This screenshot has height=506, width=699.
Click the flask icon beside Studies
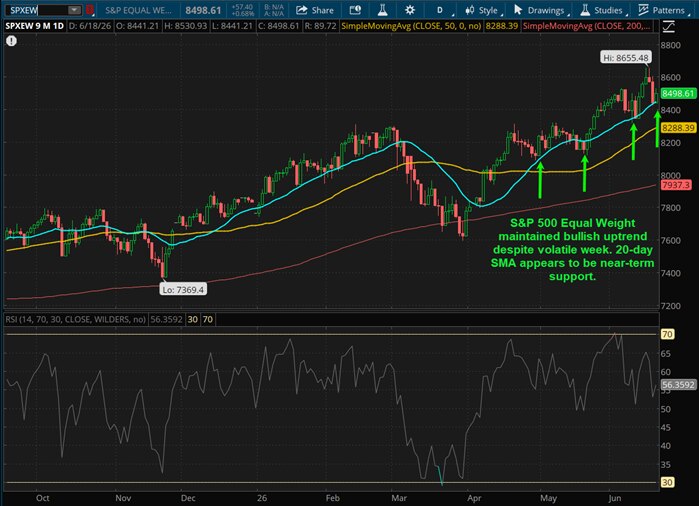coord(585,10)
